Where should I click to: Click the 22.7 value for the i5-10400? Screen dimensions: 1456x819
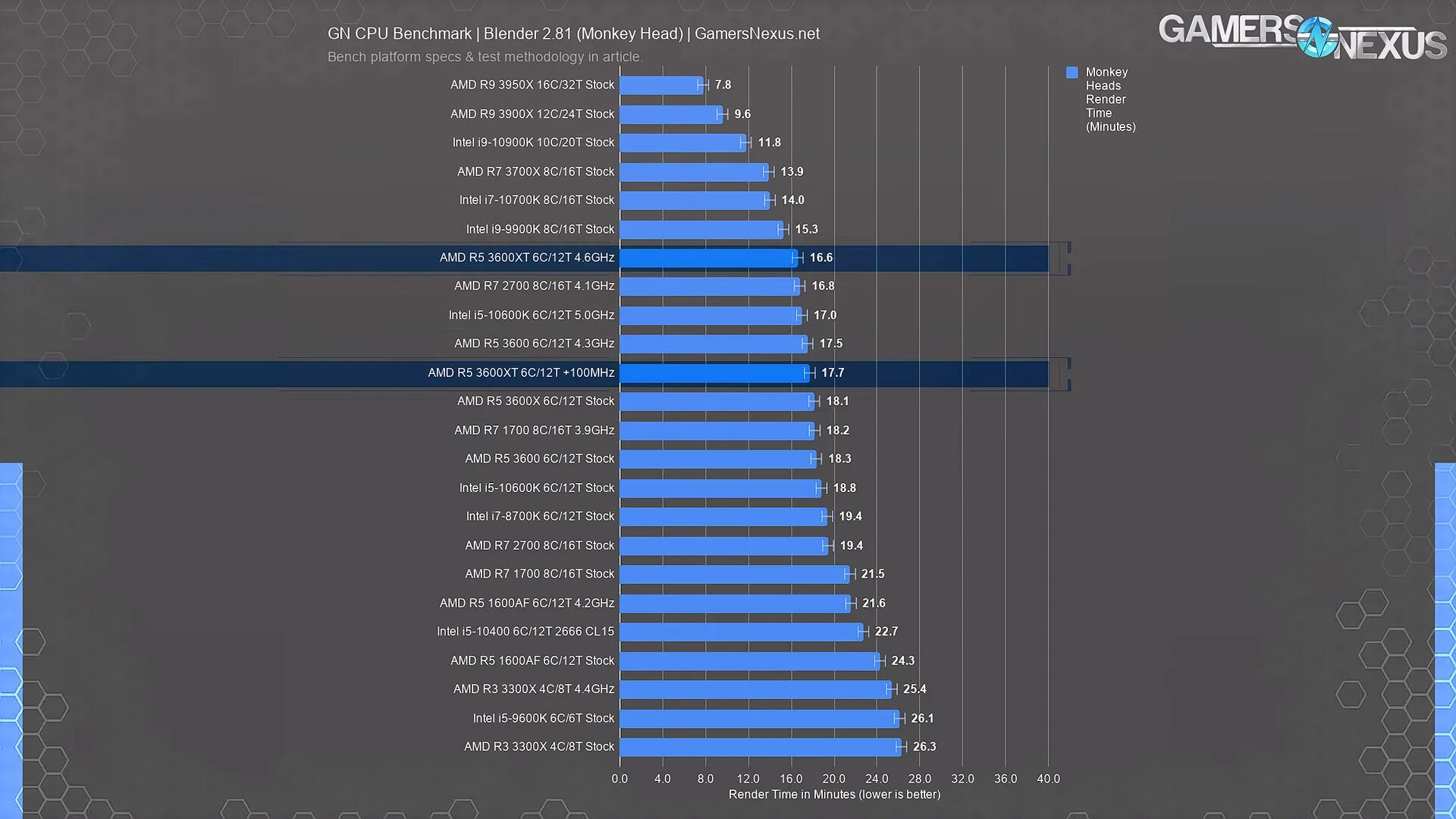pyautogui.click(x=886, y=632)
